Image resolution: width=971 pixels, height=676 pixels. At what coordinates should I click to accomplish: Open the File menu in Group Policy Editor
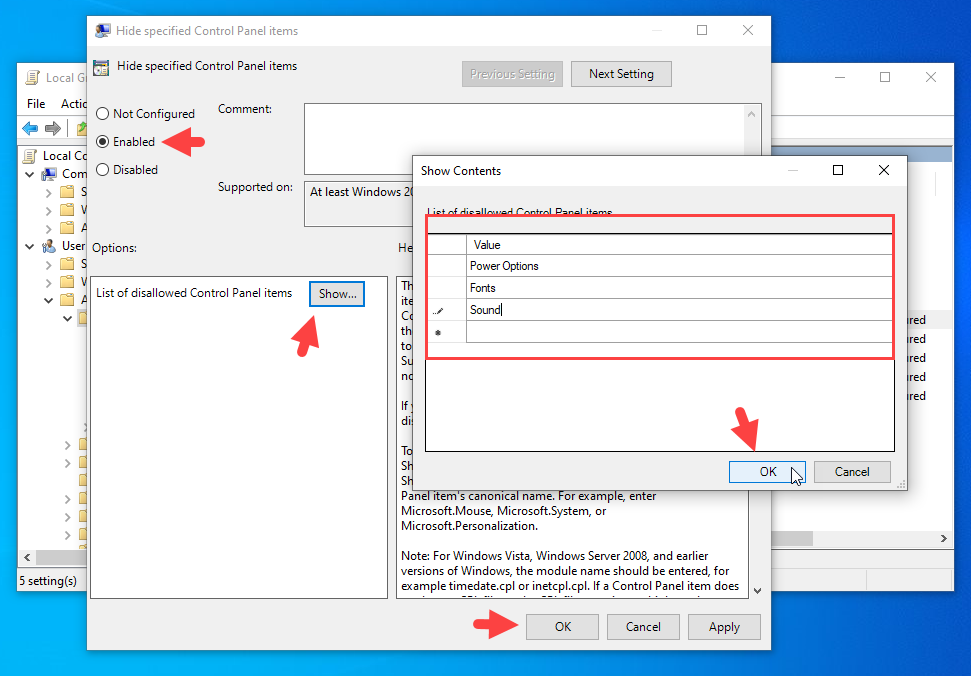36,103
